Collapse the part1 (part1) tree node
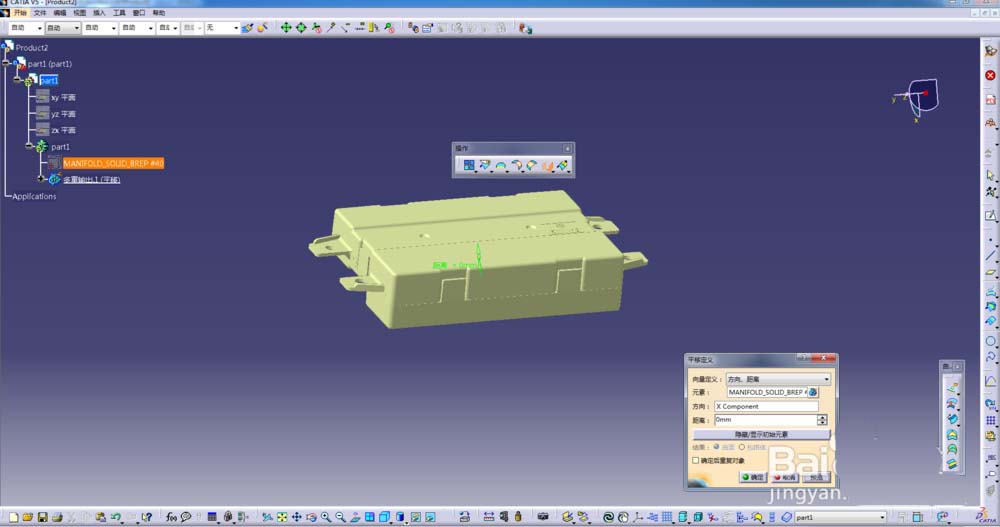The height and width of the screenshot is (527, 1000). (x=6, y=63)
